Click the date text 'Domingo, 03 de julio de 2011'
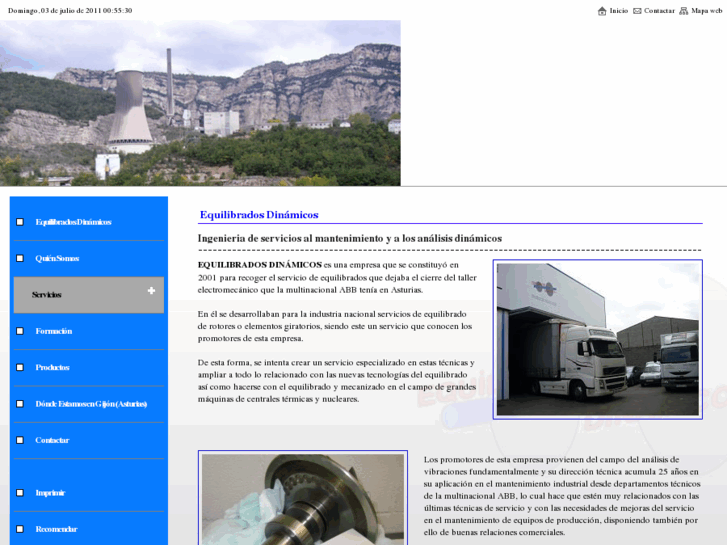 point(54,11)
